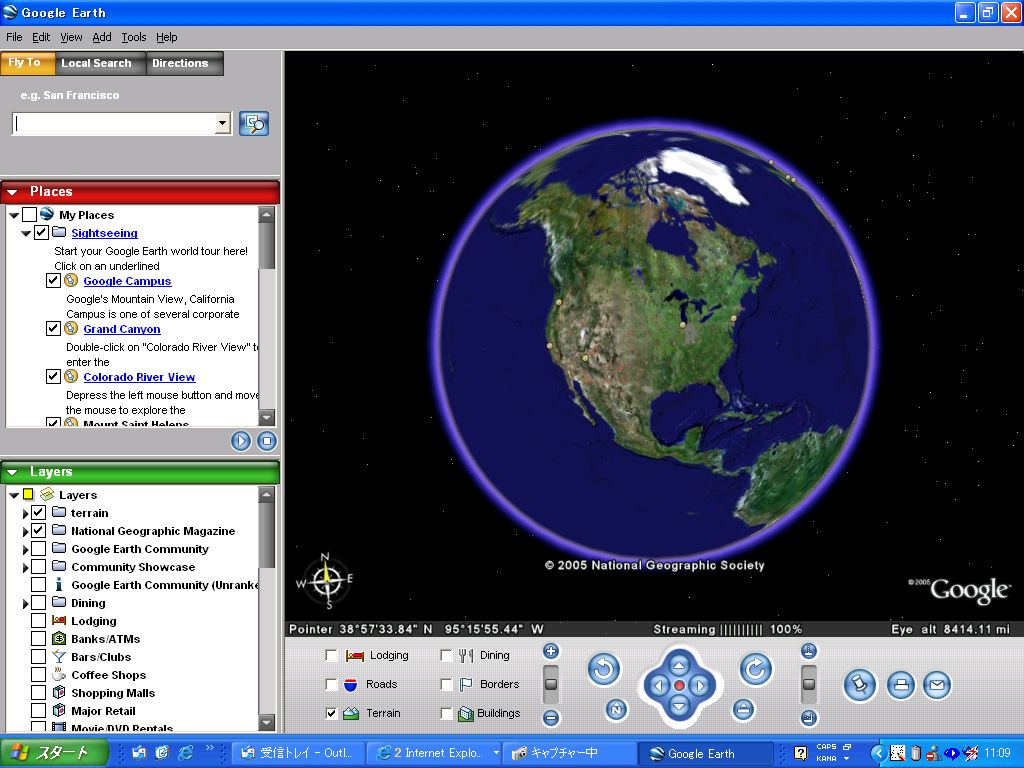Image resolution: width=1024 pixels, height=768 pixels.
Task: Check the Major Retail layer checkbox
Action: click(39, 711)
